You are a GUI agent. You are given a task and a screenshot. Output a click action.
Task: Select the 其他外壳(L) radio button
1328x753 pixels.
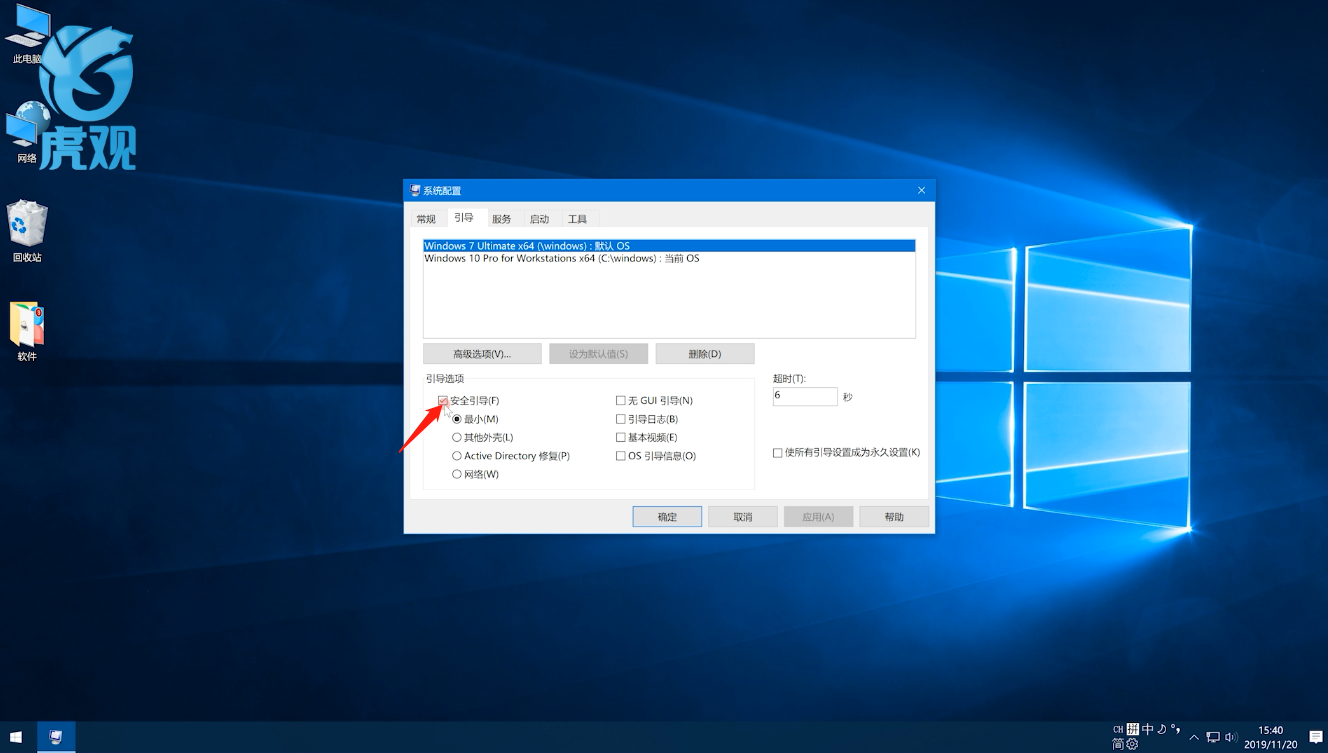click(457, 437)
